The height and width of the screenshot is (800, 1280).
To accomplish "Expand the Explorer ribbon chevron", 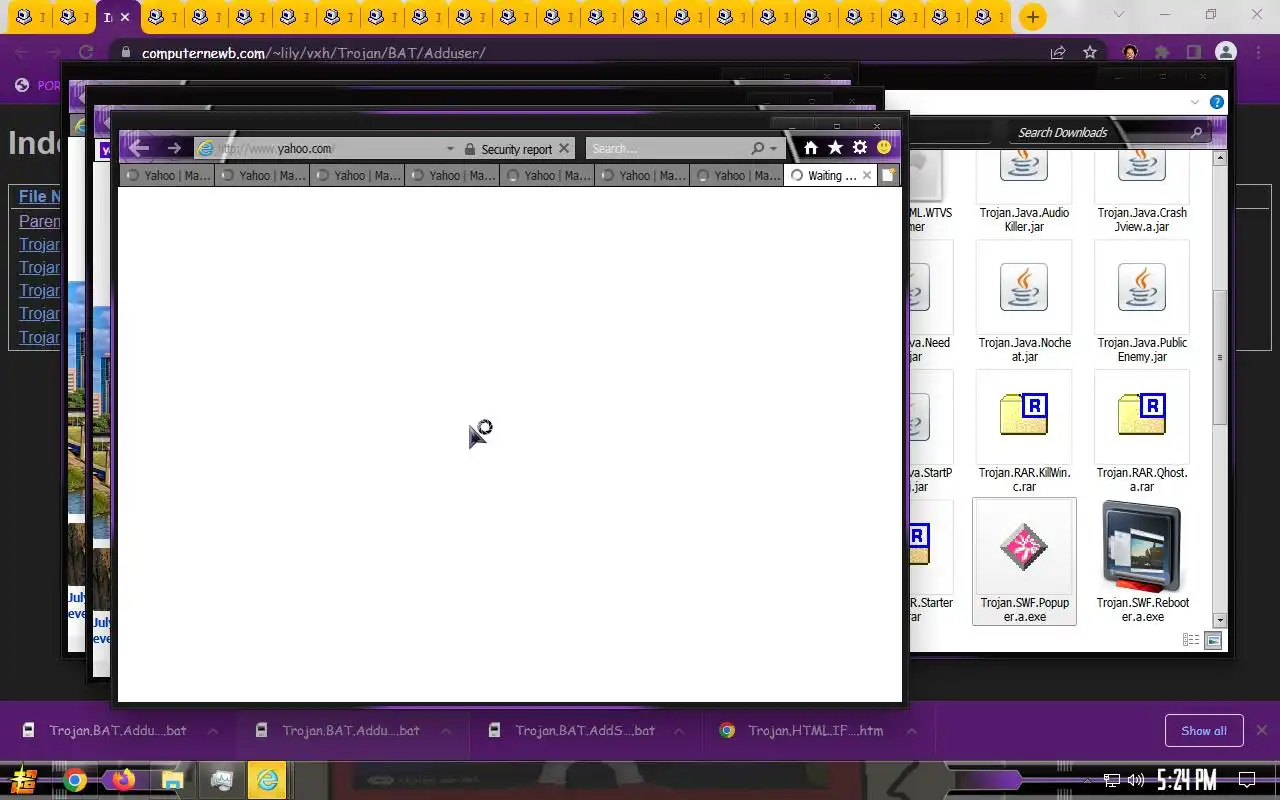I will pyautogui.click(x=1194, y=102).
